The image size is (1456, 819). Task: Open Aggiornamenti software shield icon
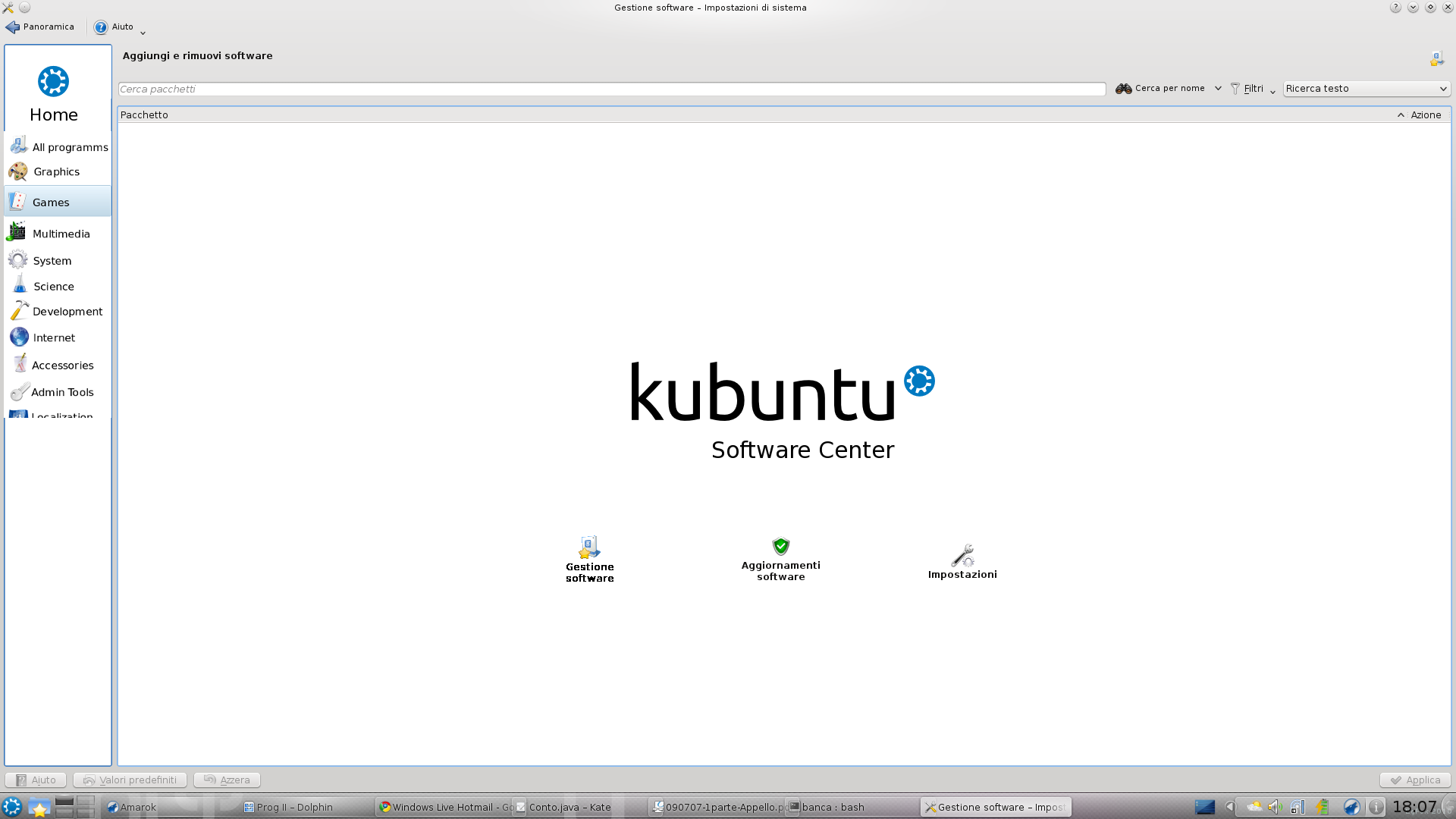[780, 546]
